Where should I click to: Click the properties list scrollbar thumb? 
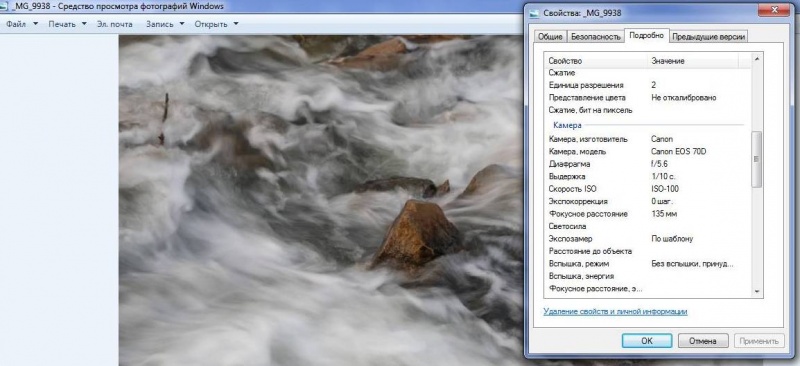click(757, 159)
